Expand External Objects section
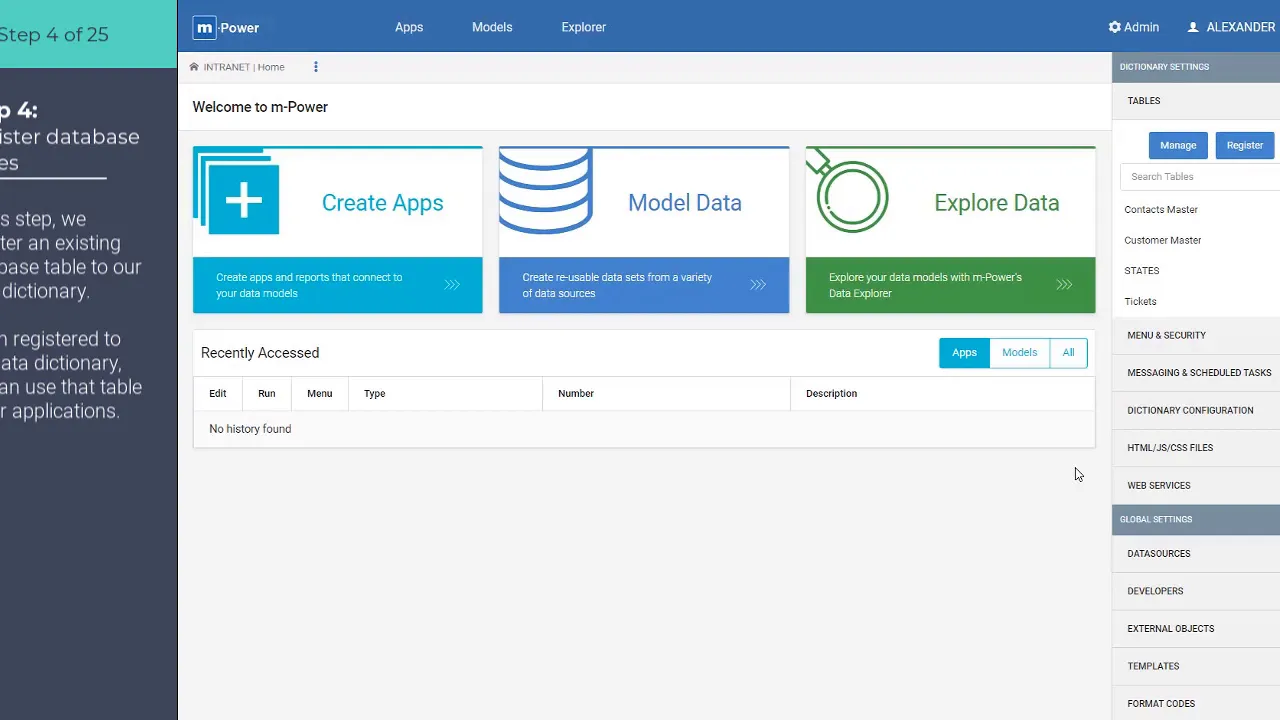The image size is (1280, 720). (x=1196, y=628)
